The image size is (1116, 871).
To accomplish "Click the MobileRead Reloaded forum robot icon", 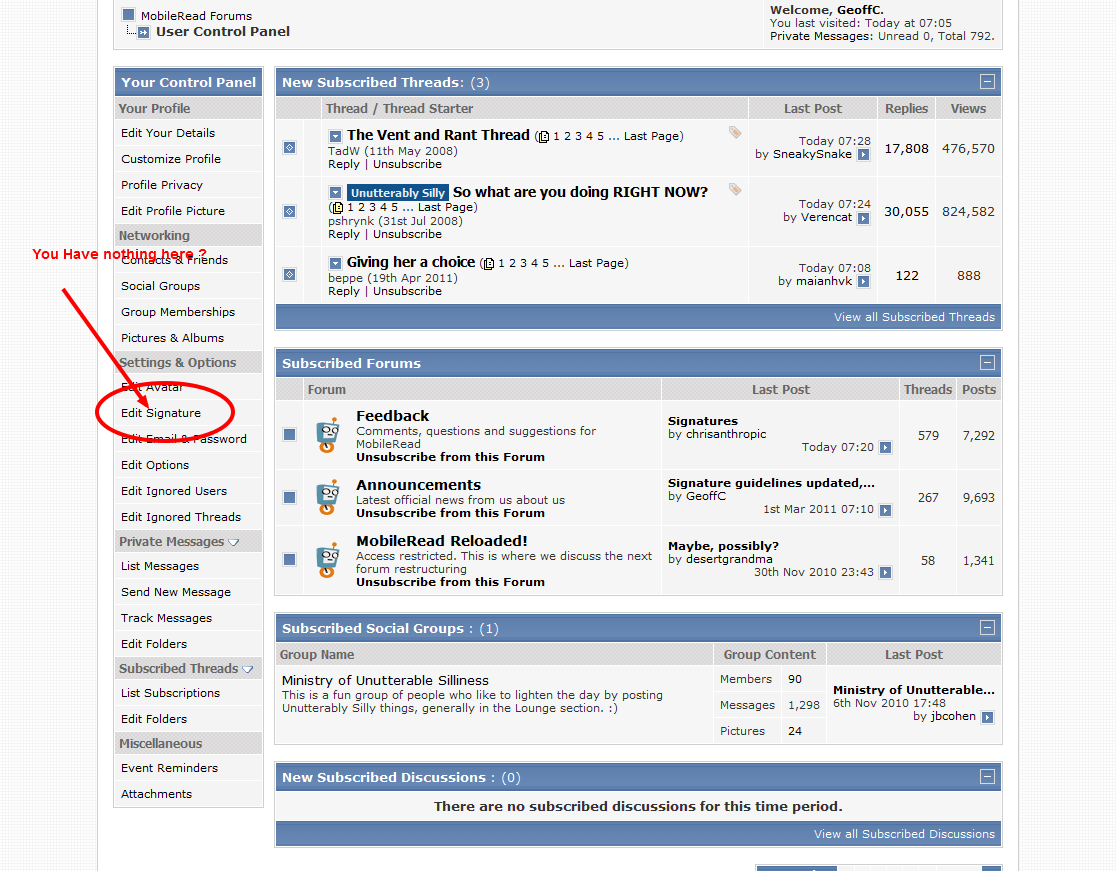I will coord(328,560).
